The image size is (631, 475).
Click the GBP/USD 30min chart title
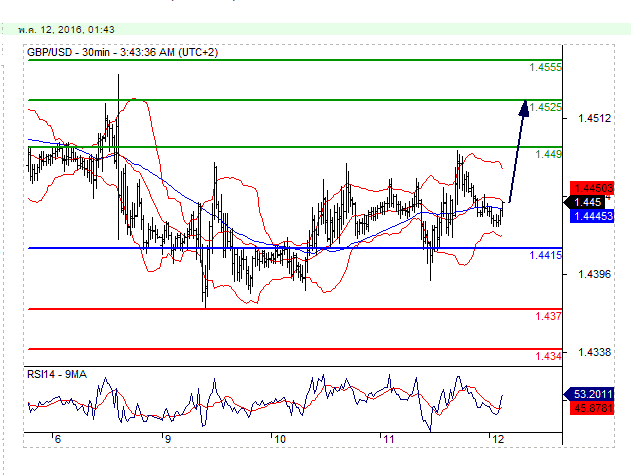click(122, 52)
